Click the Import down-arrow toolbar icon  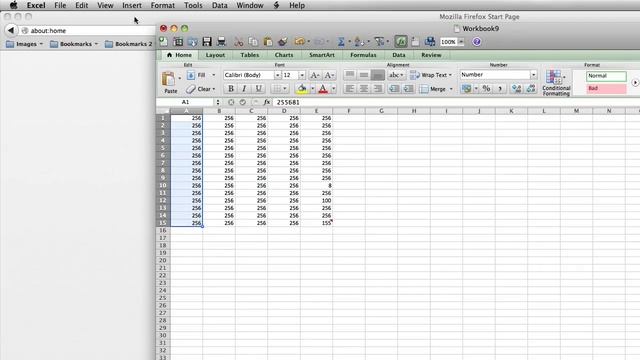pyautogui.click(x=193, y=41)
